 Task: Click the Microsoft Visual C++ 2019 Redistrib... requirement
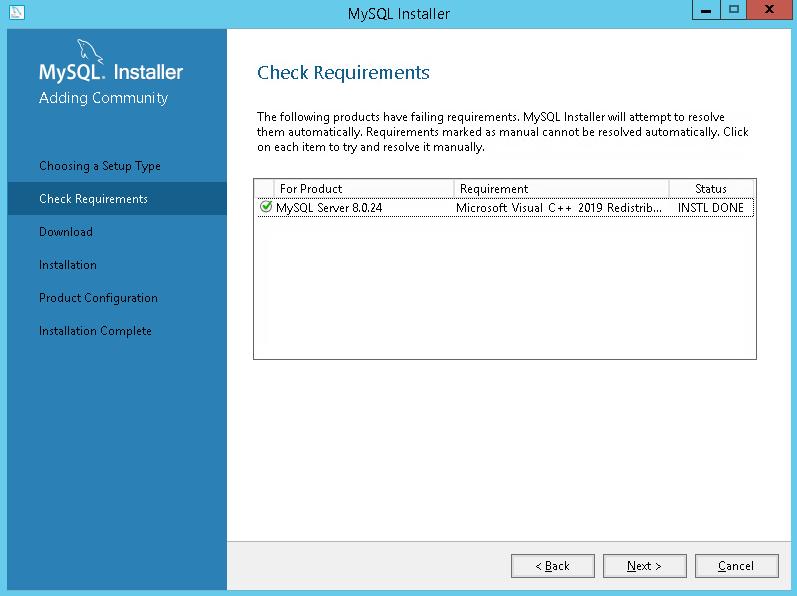click(559, 207)
